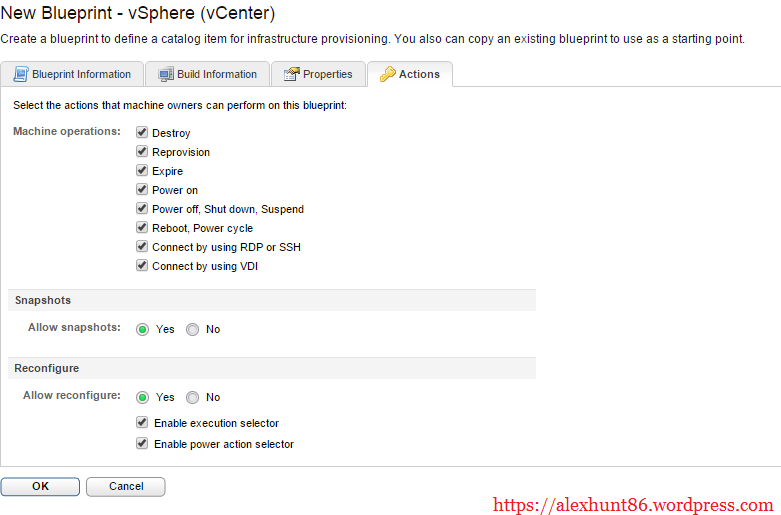Toggle the Reprovision checkbox

point(142,152)
